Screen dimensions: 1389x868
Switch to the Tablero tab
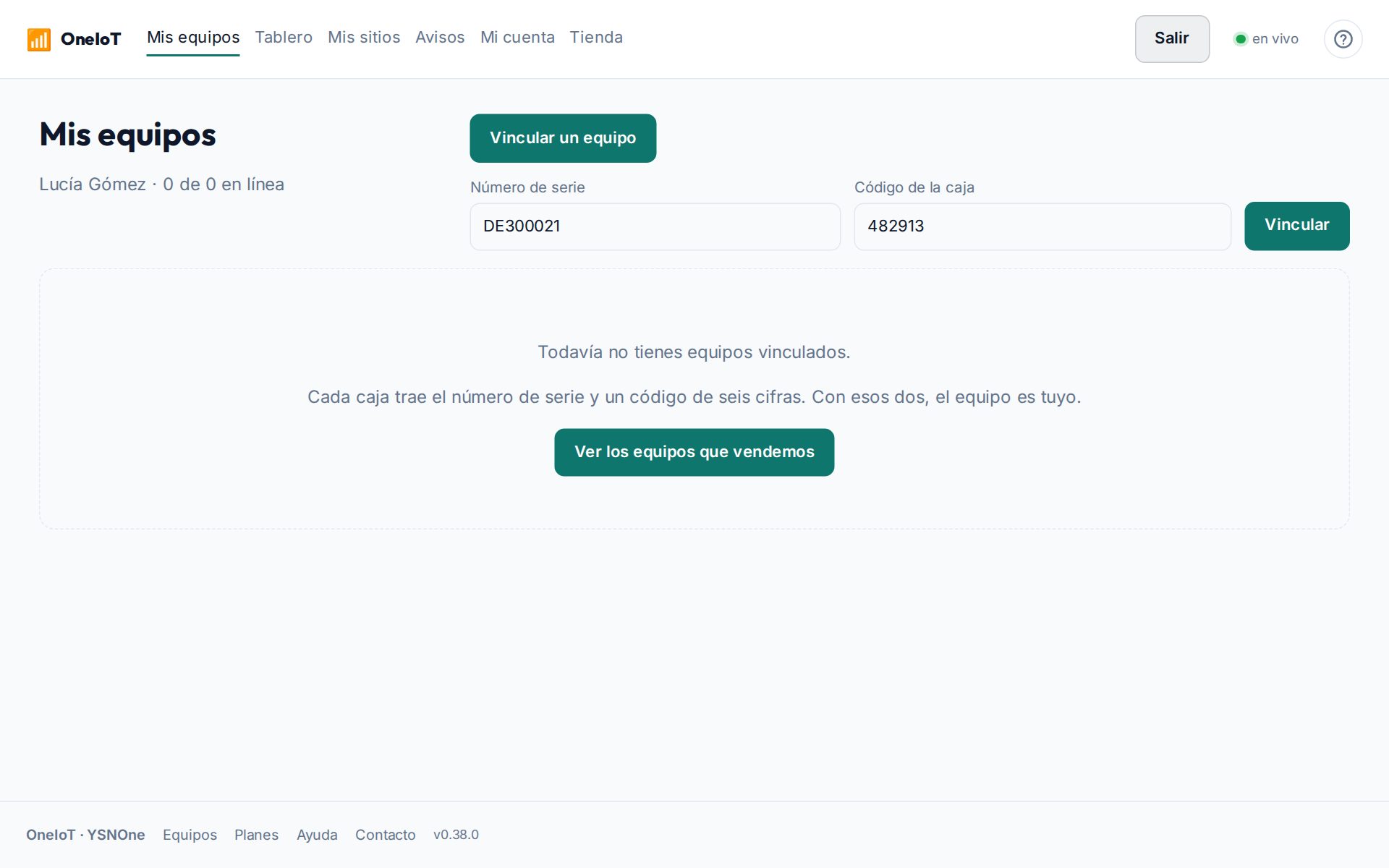(x=284, y=38)
